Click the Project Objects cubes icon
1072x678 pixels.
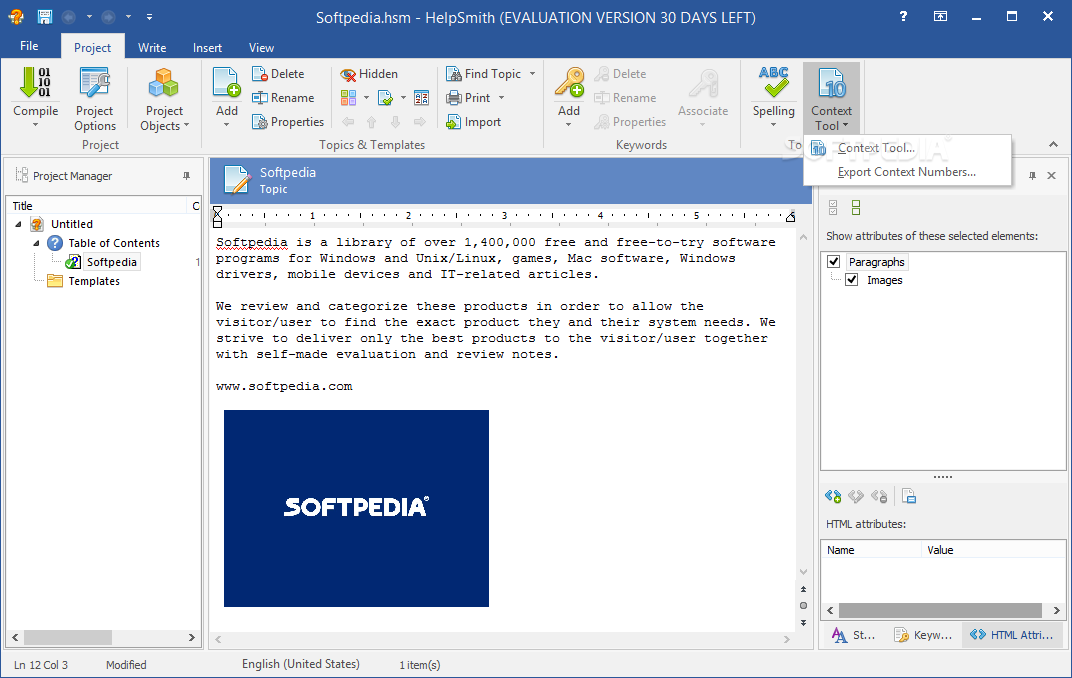tap(163, 83)
